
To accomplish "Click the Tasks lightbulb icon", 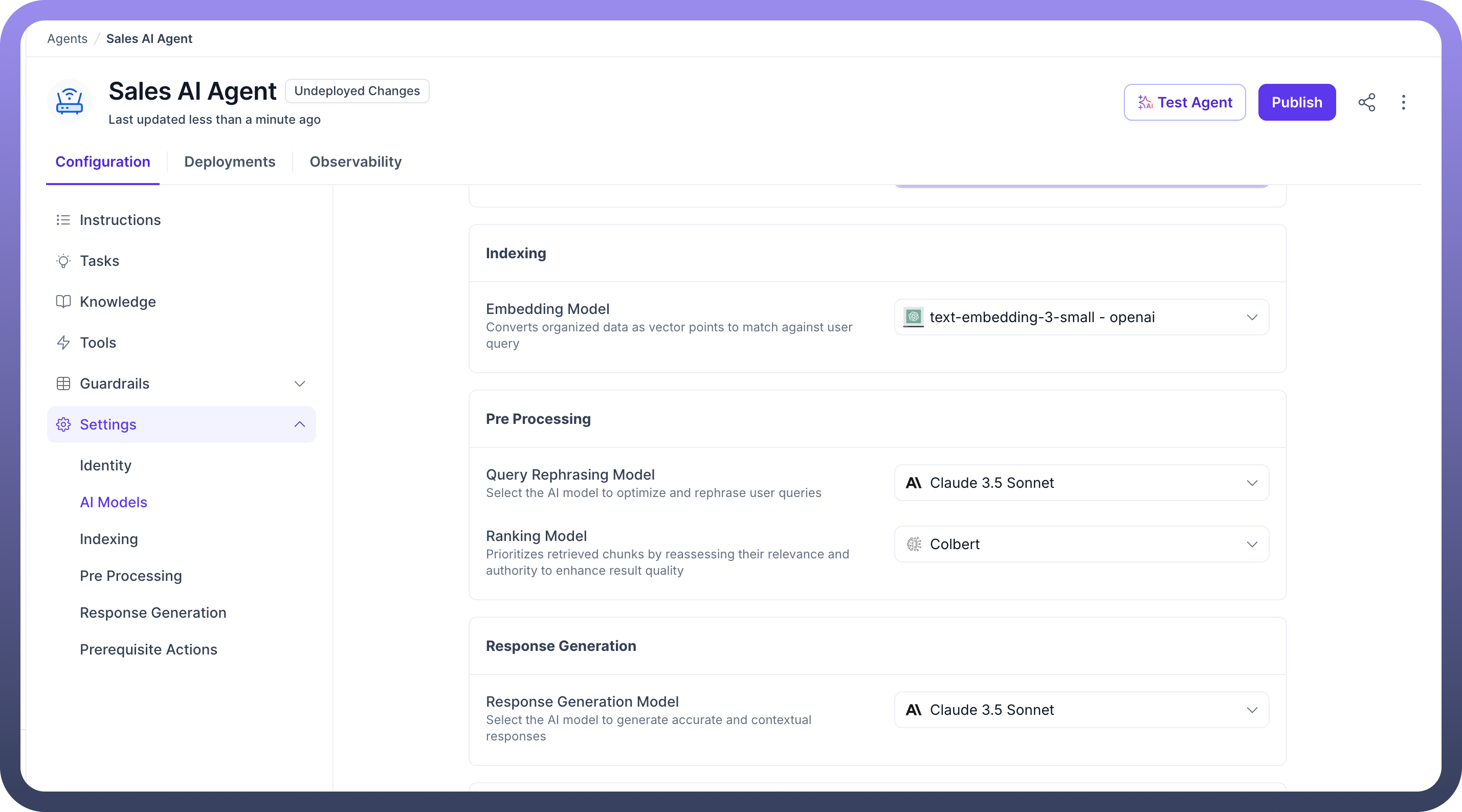I will coord(63,261).
